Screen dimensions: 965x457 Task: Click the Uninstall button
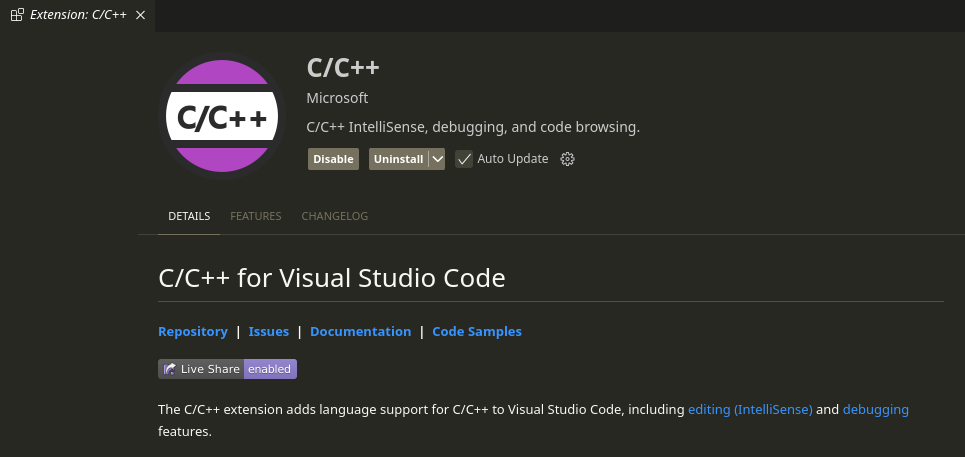[x=398, y=159]
